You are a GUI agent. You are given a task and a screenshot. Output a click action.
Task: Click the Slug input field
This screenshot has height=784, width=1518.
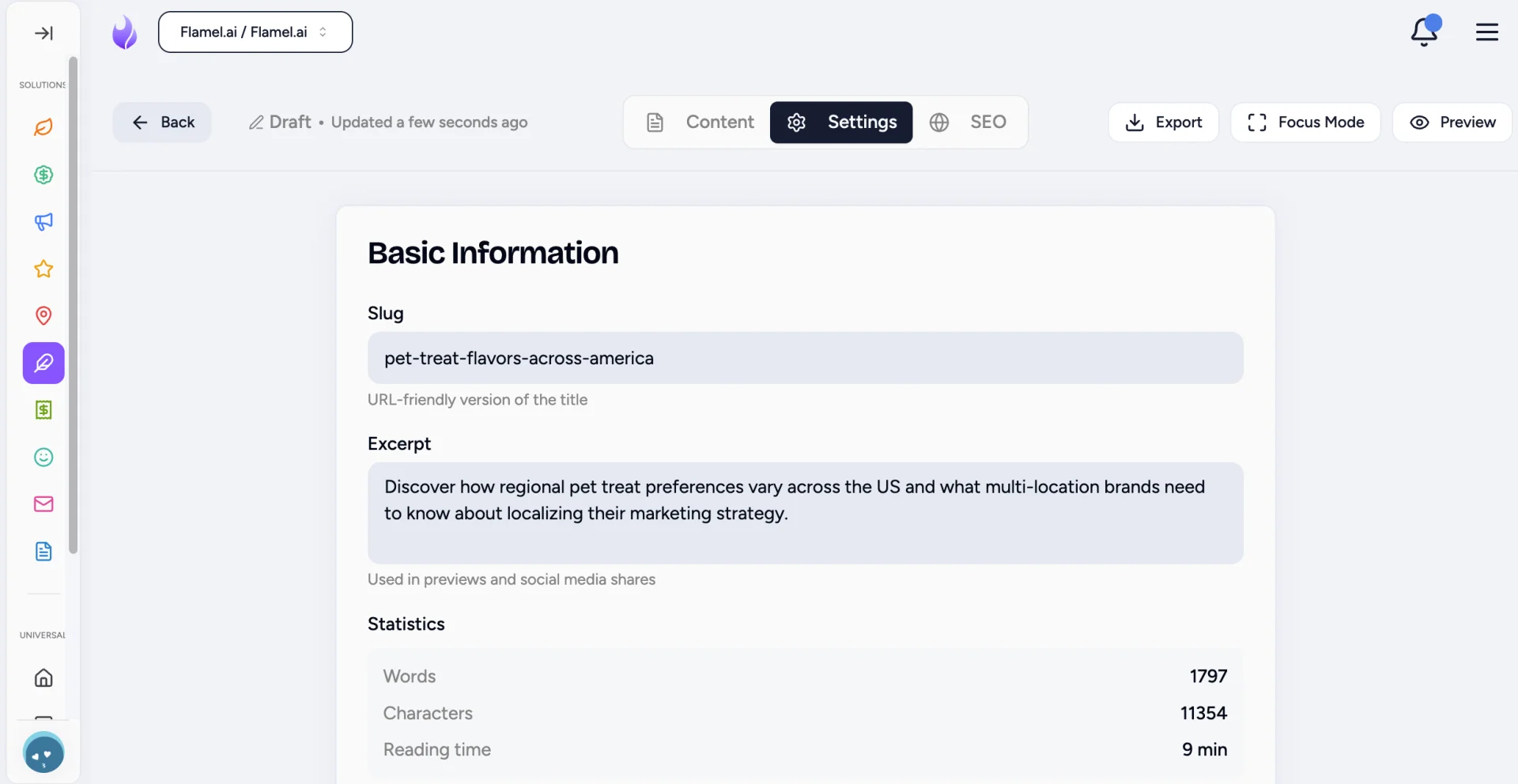pyautogui.click(x=805, y=358)
